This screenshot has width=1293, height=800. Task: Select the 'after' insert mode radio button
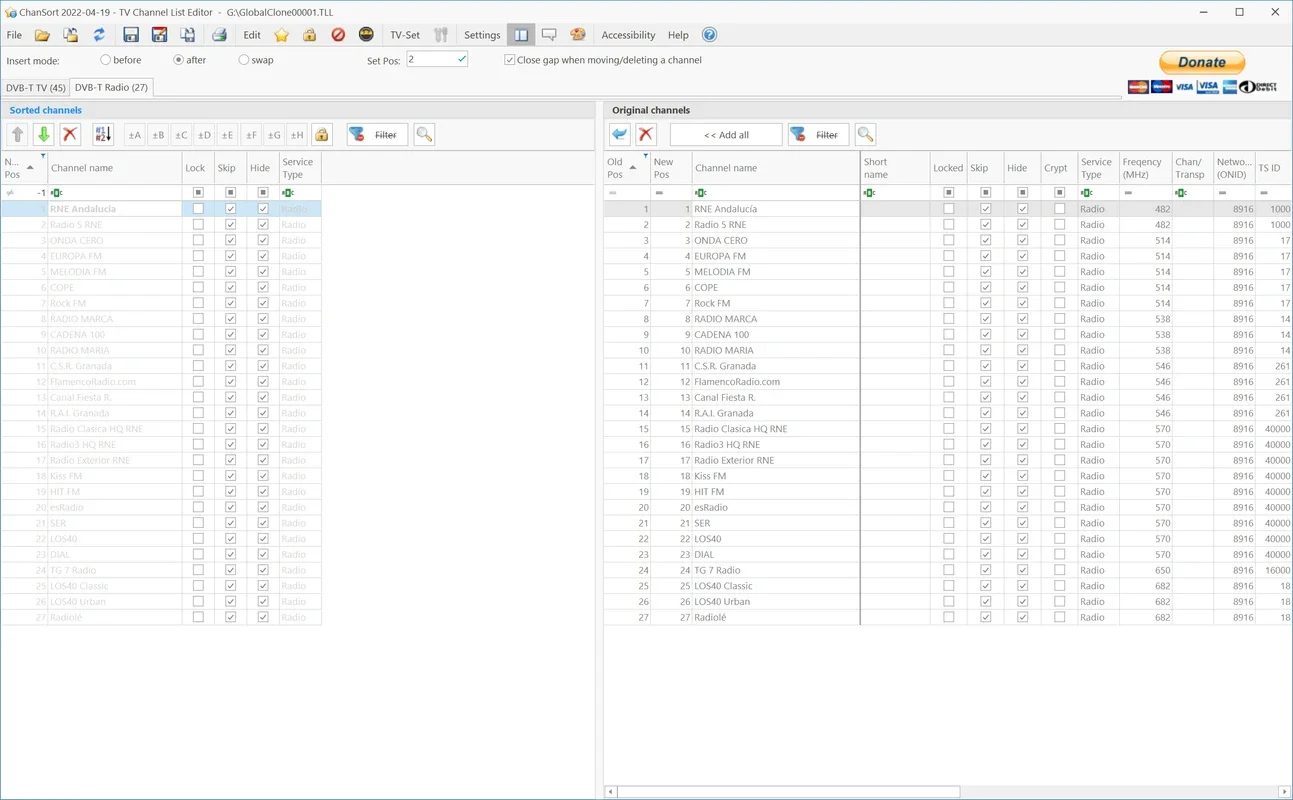point(179,60)
